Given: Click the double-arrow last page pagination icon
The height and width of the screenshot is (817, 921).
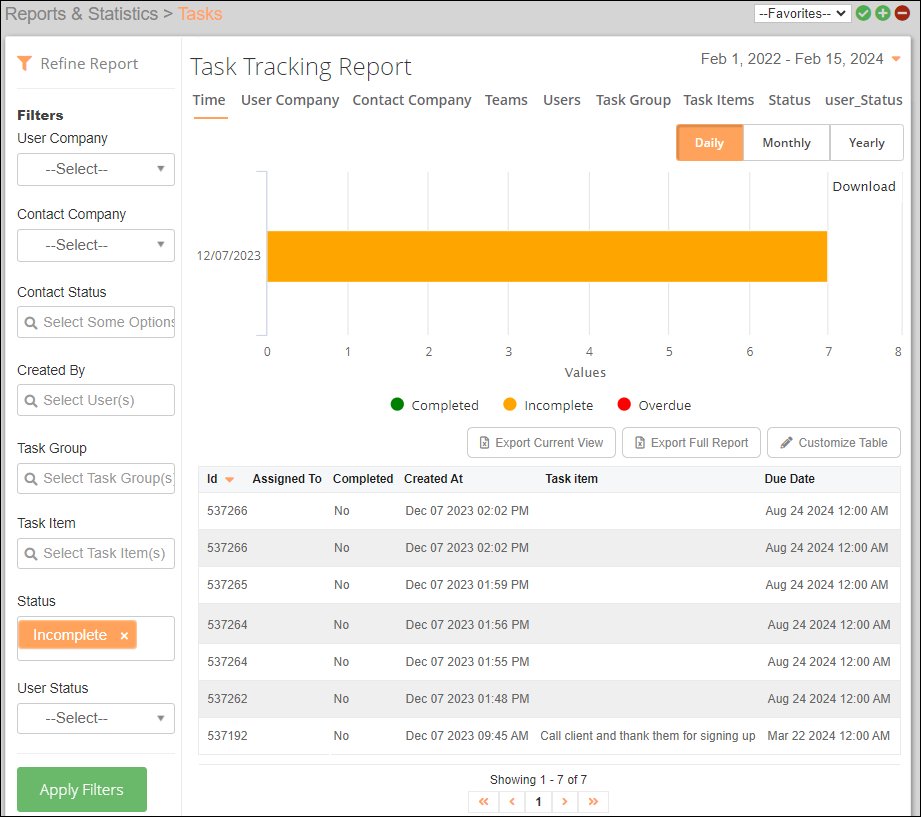Looking at the screenshot, I should tap(593, 801).
